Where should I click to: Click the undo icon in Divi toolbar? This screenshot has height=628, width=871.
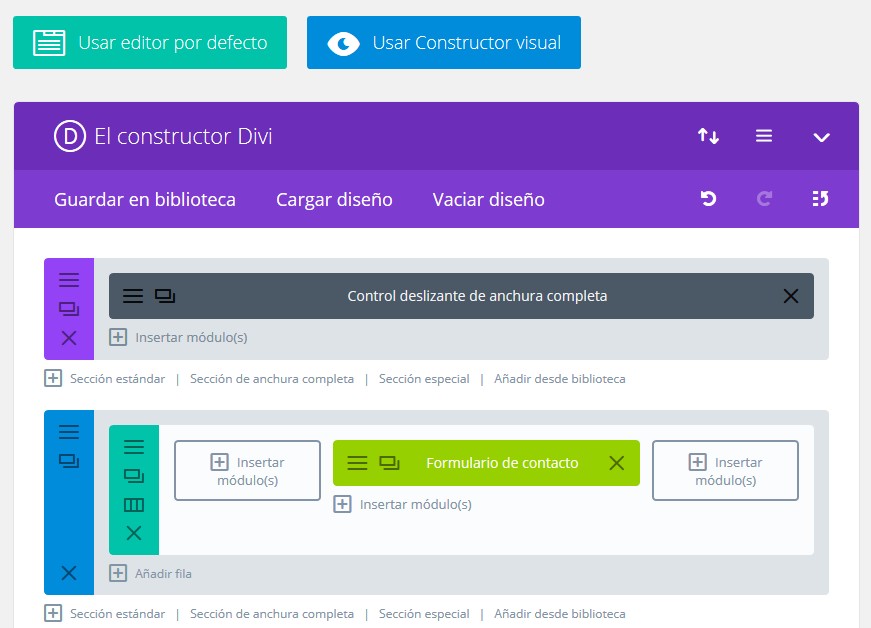click(x=708, y=199)
